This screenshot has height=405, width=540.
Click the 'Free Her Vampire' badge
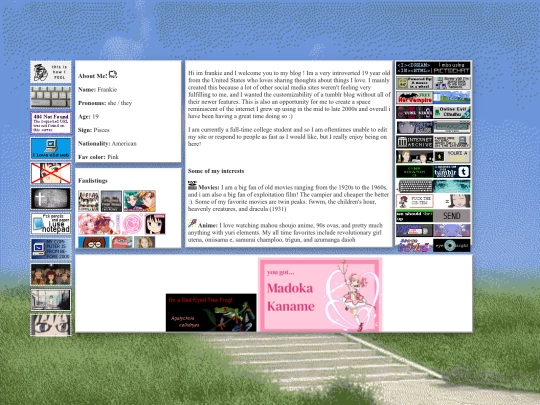414,97
